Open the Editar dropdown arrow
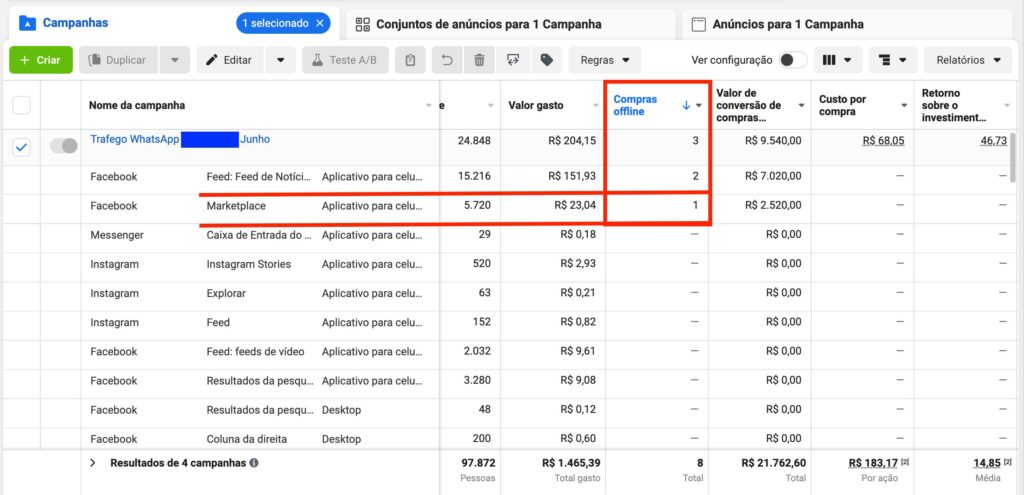Viewport: 1024px width, 495px height. point(280,60)
